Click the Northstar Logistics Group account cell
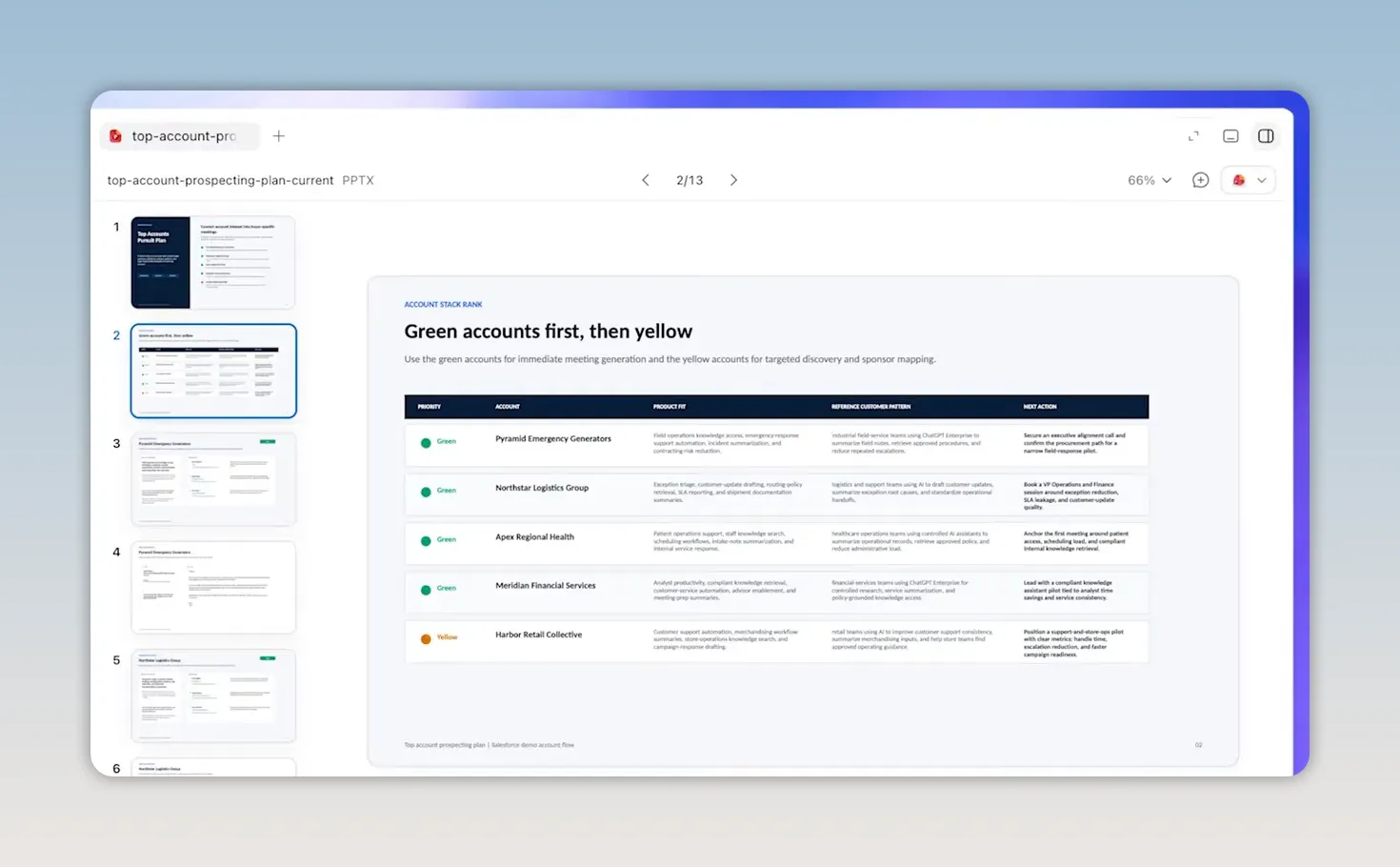Viewport: 1400px width, 867px height. click(542, 488)
